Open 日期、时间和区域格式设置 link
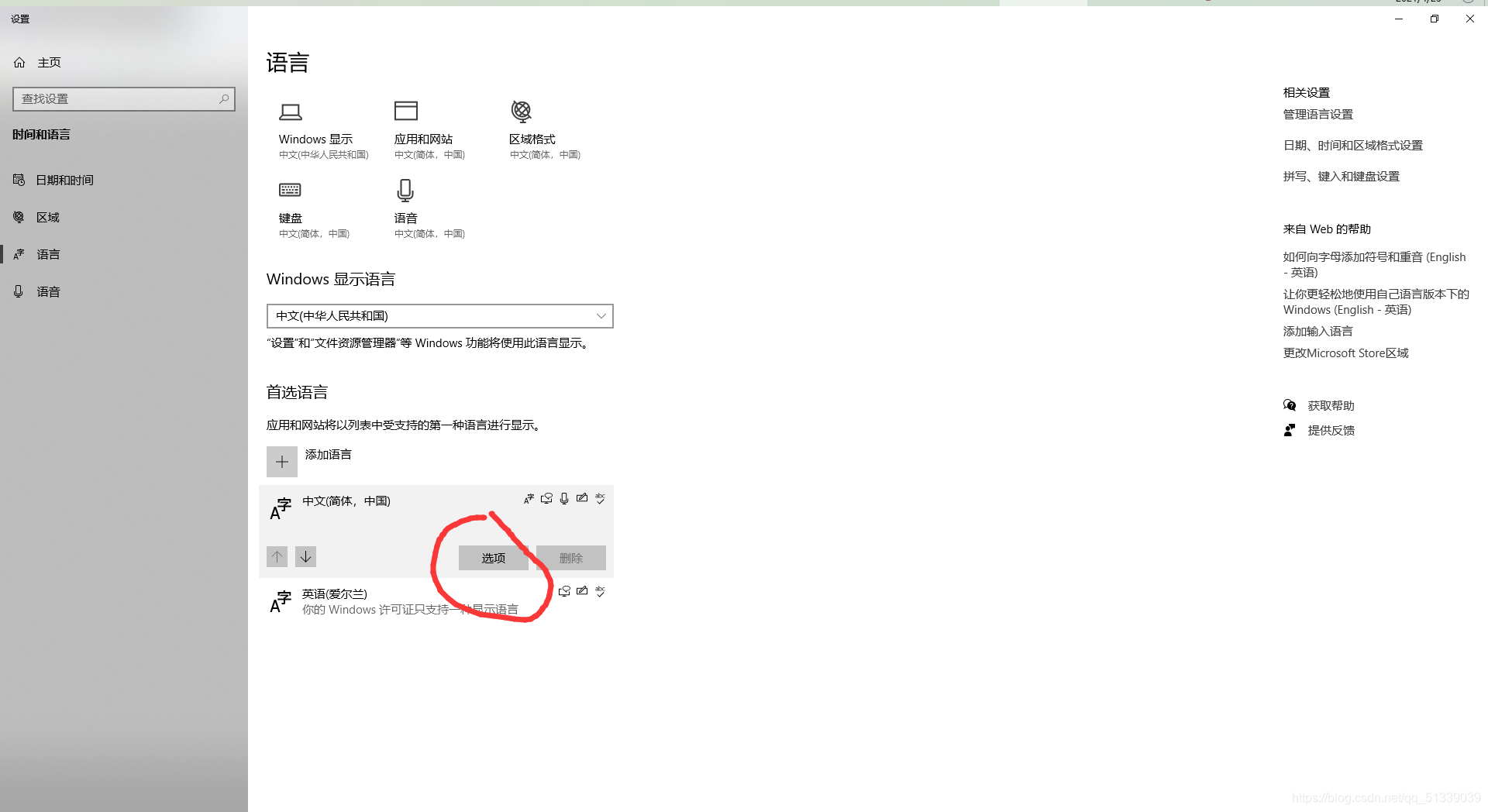The width and height of the screenshot is (1488, 812). (1353, 145)
